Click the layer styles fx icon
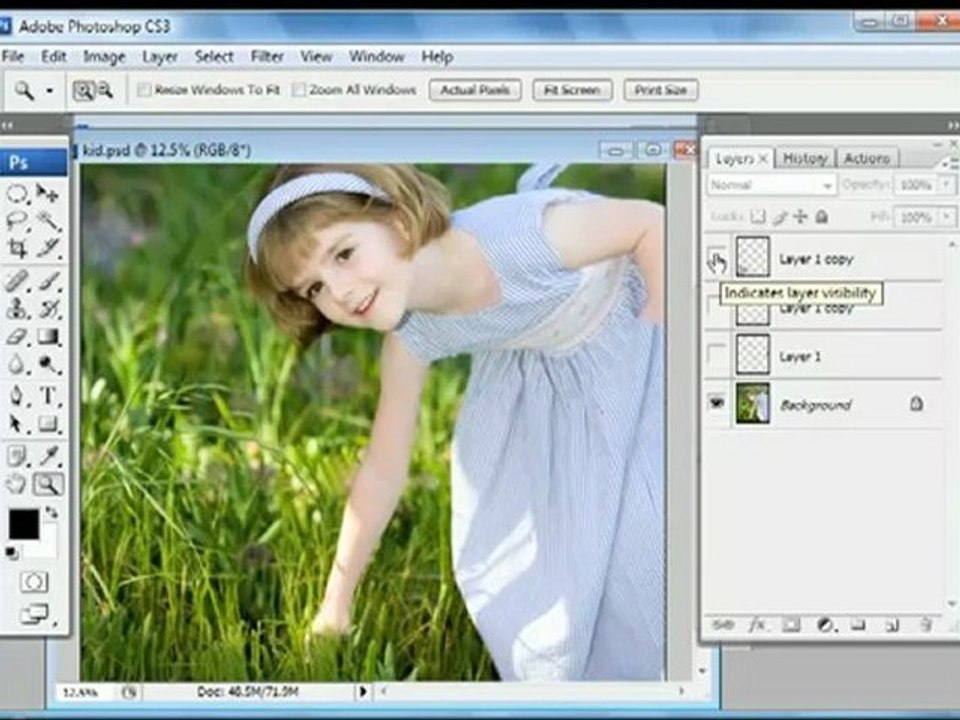960x720 pixels. (757, 625)
